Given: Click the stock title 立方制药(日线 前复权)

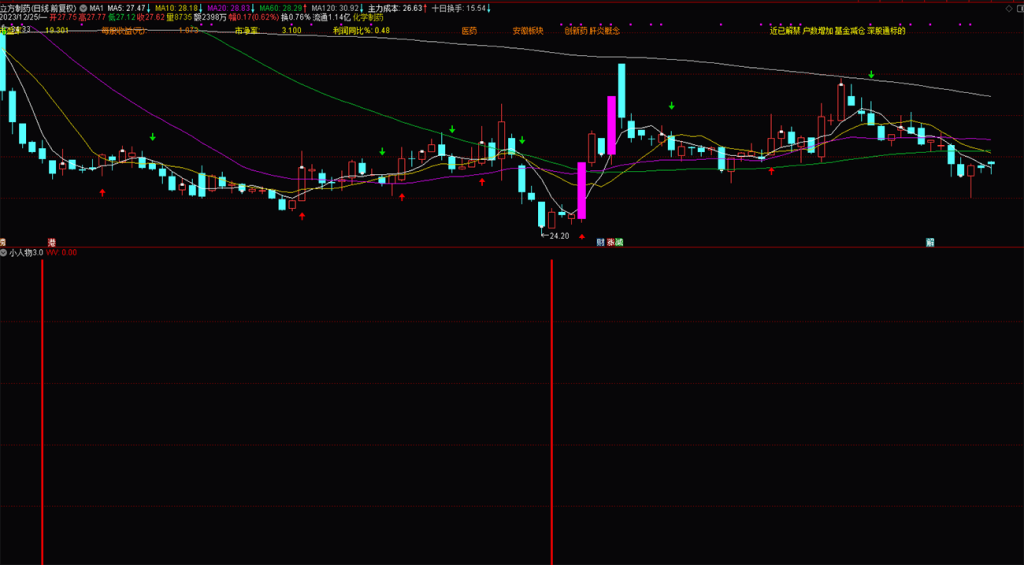Looking at the screenshot, I should (x=38, y=7).
